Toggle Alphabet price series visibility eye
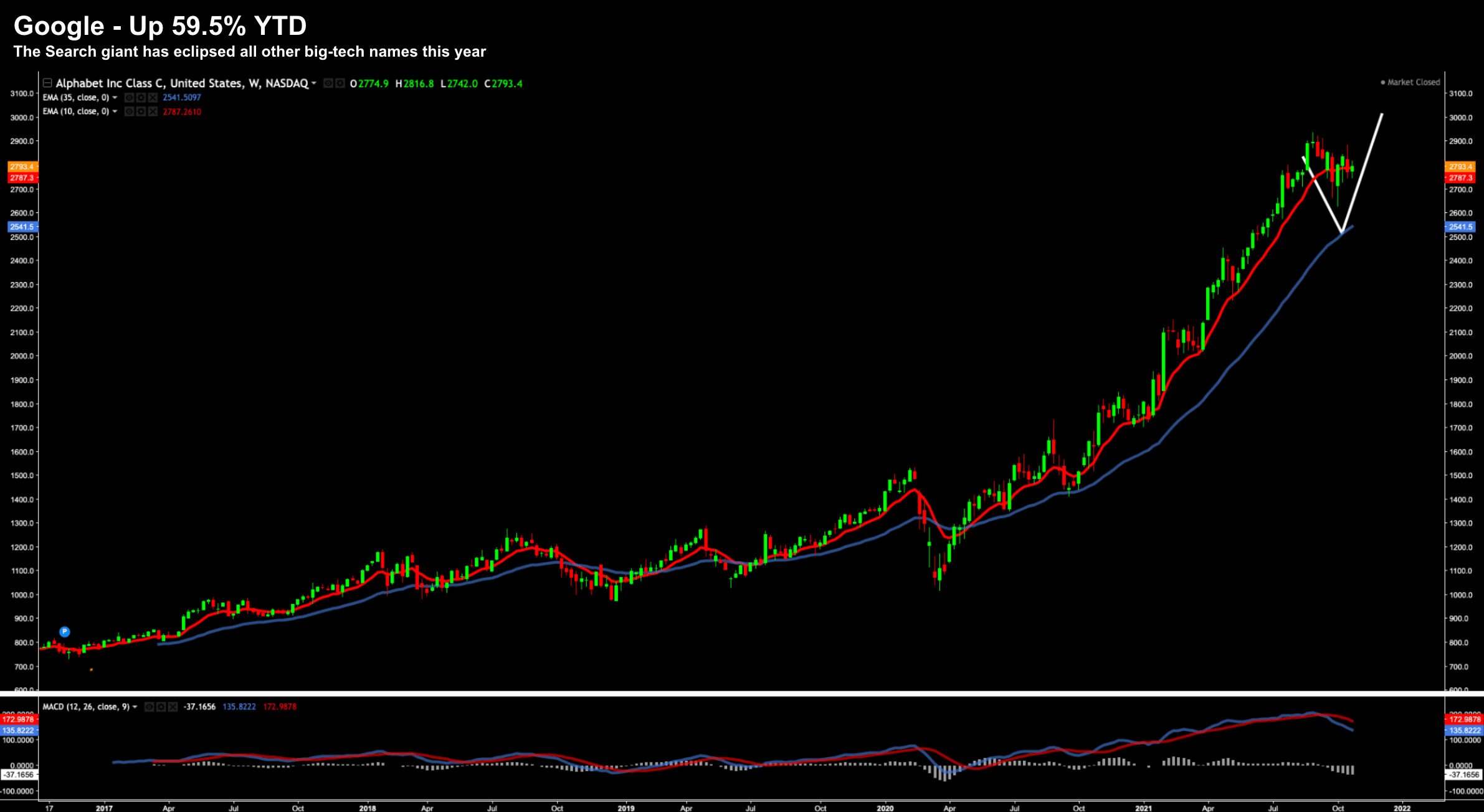 (x=328, y=83)
